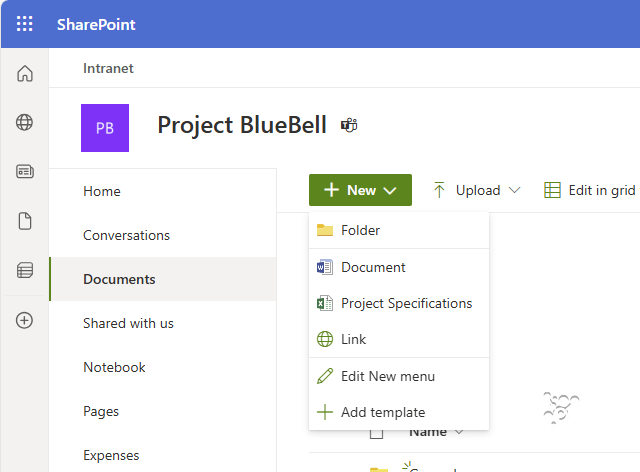
Task: Click the globe icon beside Link
Action: pyautogui.click(x=325, y=339)
